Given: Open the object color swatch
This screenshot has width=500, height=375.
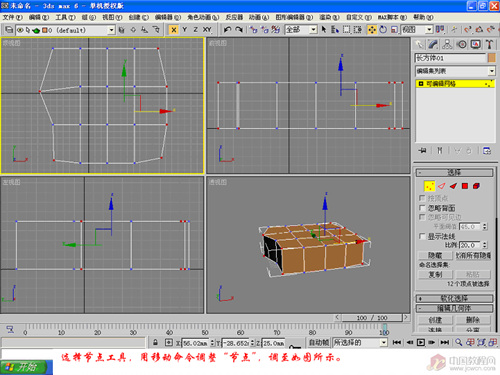Looking at the screenshot, I should point(492,58).
